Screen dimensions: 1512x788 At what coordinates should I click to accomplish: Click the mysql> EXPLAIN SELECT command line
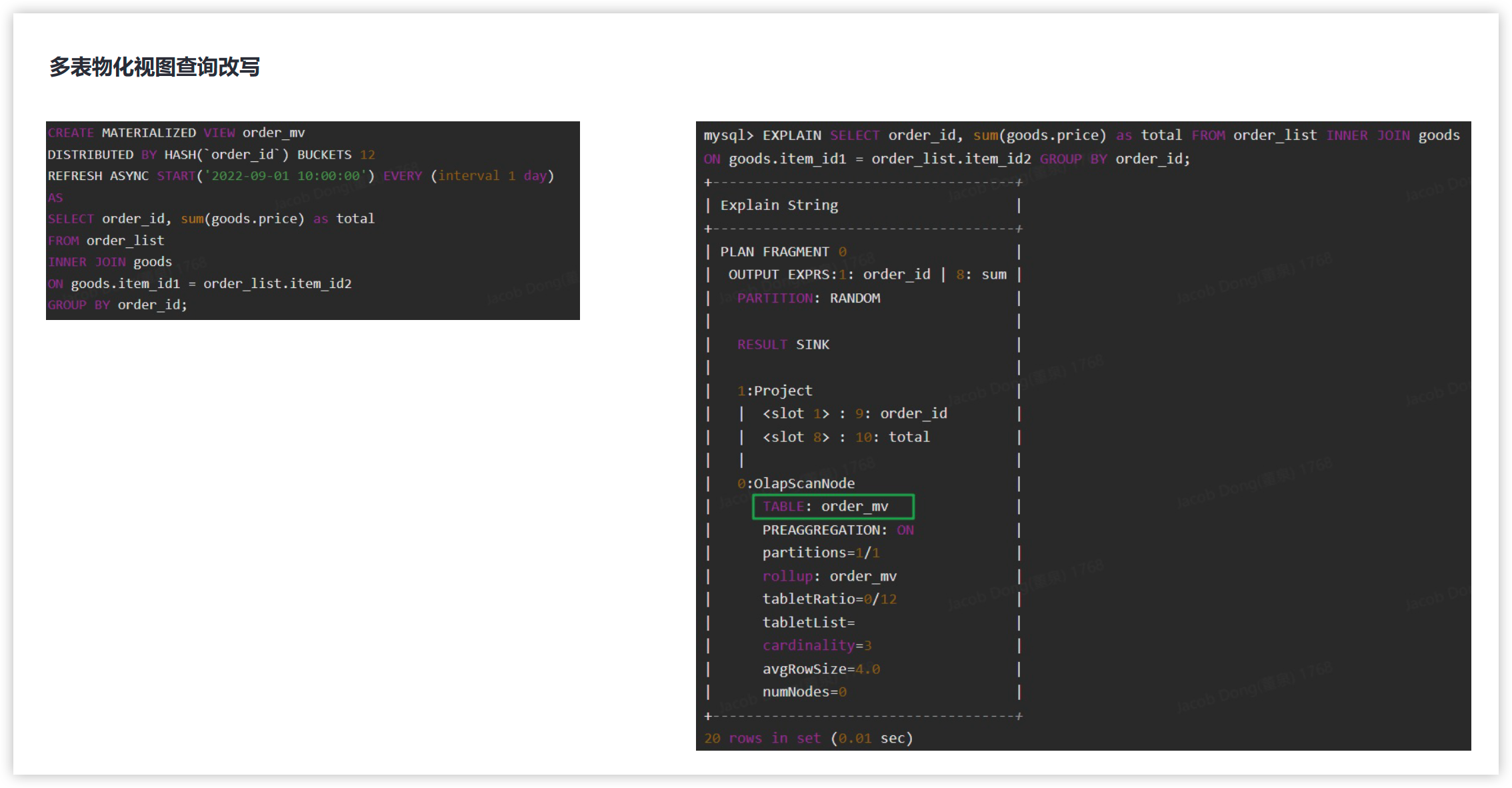click(x=1081, y=135)
